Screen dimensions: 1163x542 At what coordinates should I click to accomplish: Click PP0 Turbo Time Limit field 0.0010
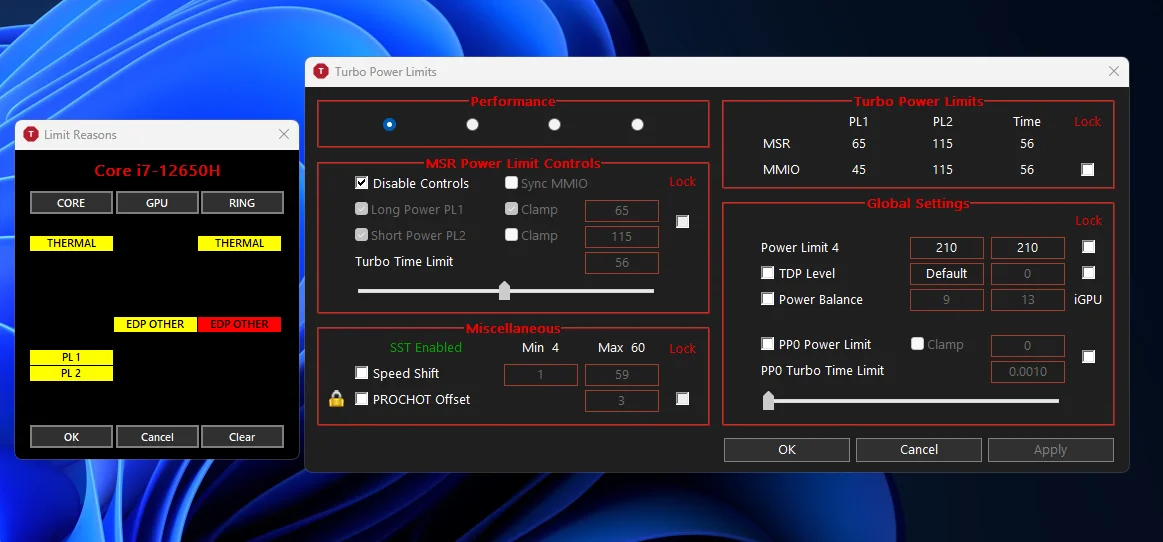coord(1027,371)
